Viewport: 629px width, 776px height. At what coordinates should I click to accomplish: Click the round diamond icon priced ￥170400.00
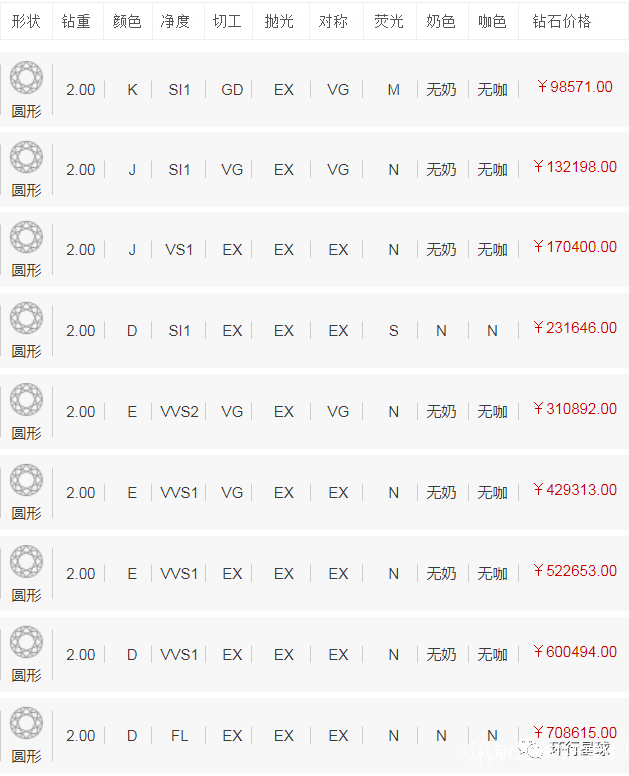pos(26,238)
